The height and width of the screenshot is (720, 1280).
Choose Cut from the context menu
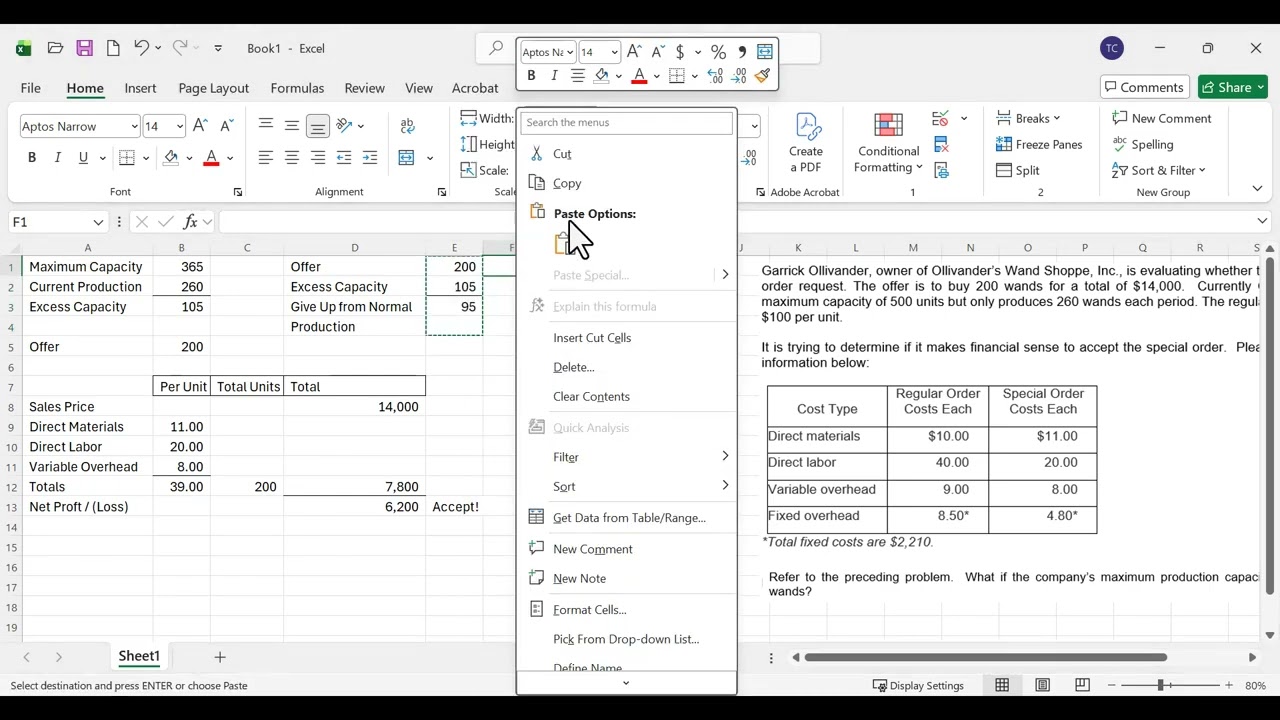627,154
